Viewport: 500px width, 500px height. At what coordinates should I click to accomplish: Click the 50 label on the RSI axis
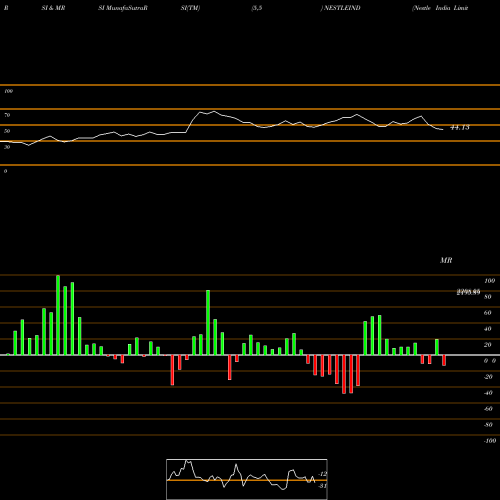pyautogui.click(x=7, y=131)
